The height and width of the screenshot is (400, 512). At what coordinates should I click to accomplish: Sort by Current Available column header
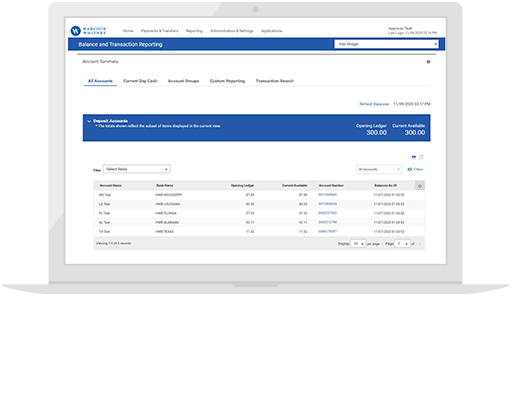pos(295,185)
